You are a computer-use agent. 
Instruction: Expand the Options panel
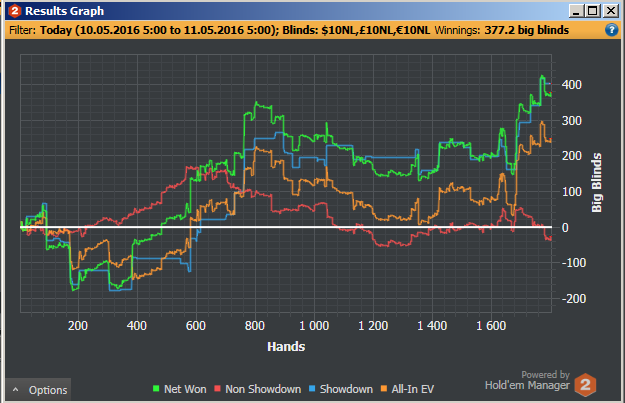[x=39, y=389]
